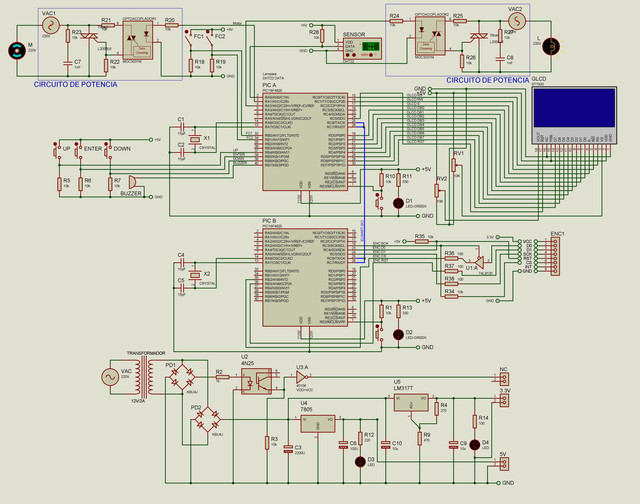
Task: Select crystal X2
Action: coord(196,275)
